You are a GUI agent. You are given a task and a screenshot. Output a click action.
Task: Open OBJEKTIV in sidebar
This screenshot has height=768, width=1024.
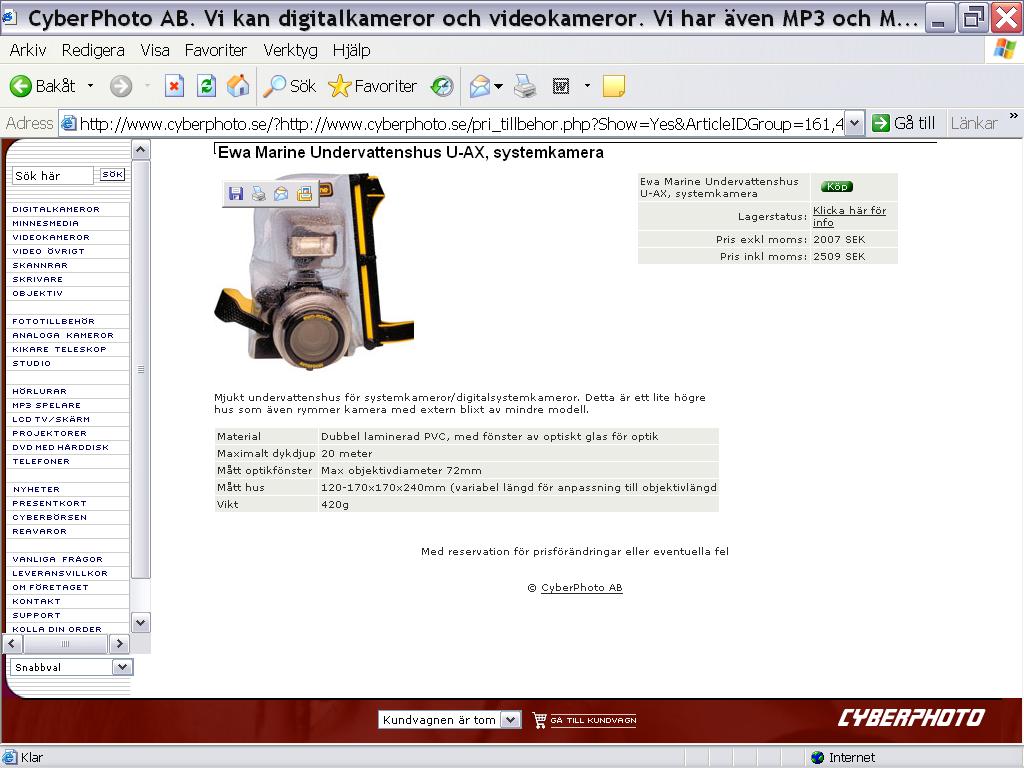37,293
